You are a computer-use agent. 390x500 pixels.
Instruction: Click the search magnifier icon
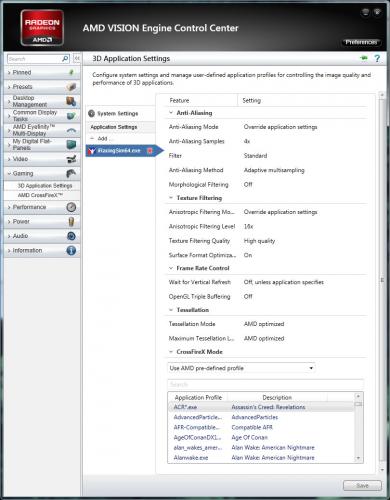pyautogui.click(x=65, y=59)
